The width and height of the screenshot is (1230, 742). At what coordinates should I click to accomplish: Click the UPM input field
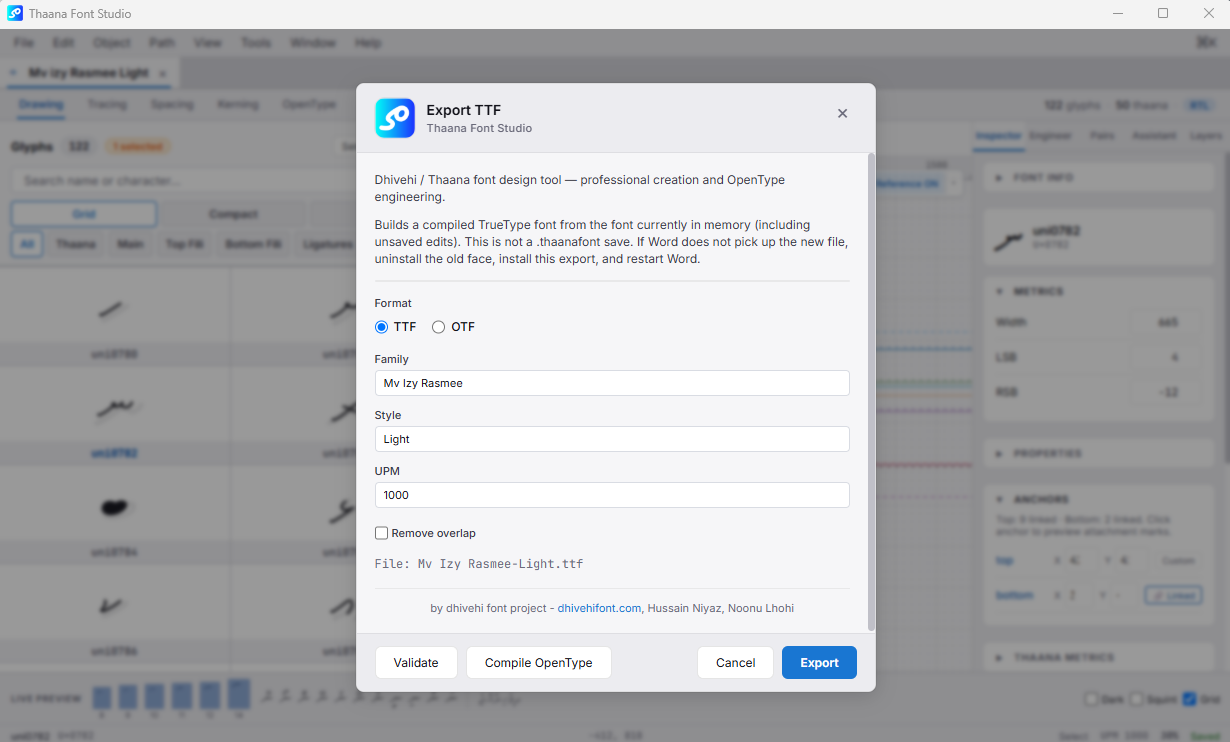[612, 495]
